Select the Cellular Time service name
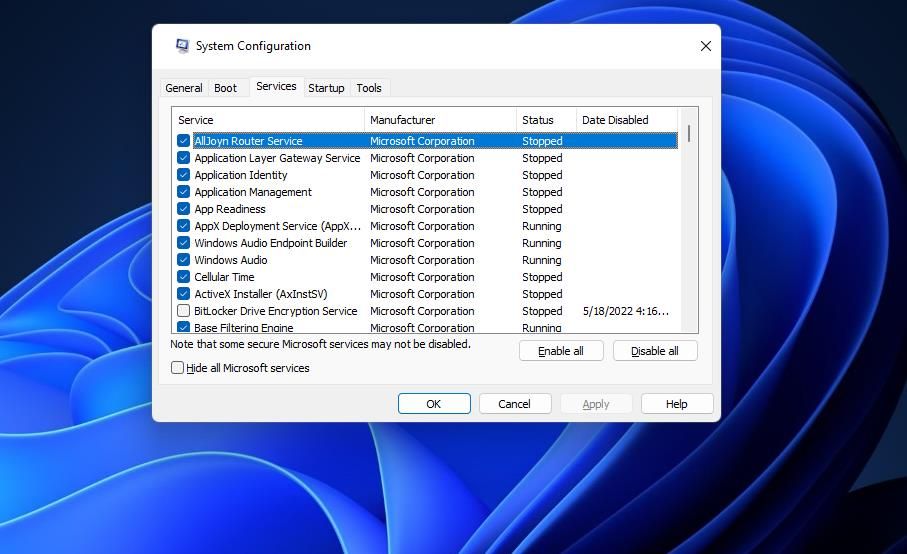 224,277
